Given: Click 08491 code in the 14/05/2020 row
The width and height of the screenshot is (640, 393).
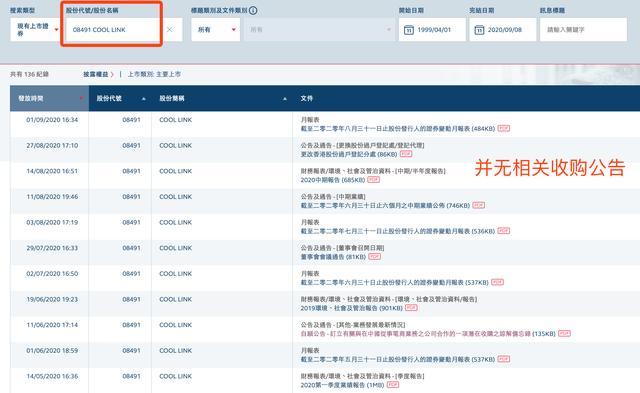Looking at the screenshot, I should [x=131, y=376].
